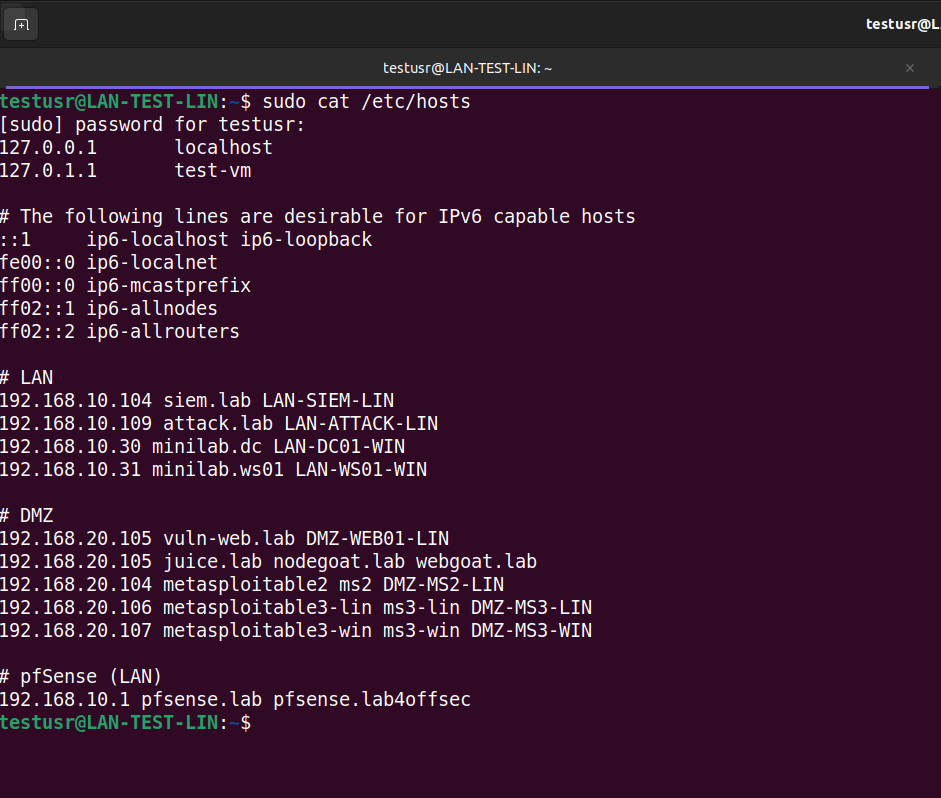Click the 'ff00::0 ip6-mcastprefix' line
The height and width of the screenshot is (798, 941).
(125, 286)
